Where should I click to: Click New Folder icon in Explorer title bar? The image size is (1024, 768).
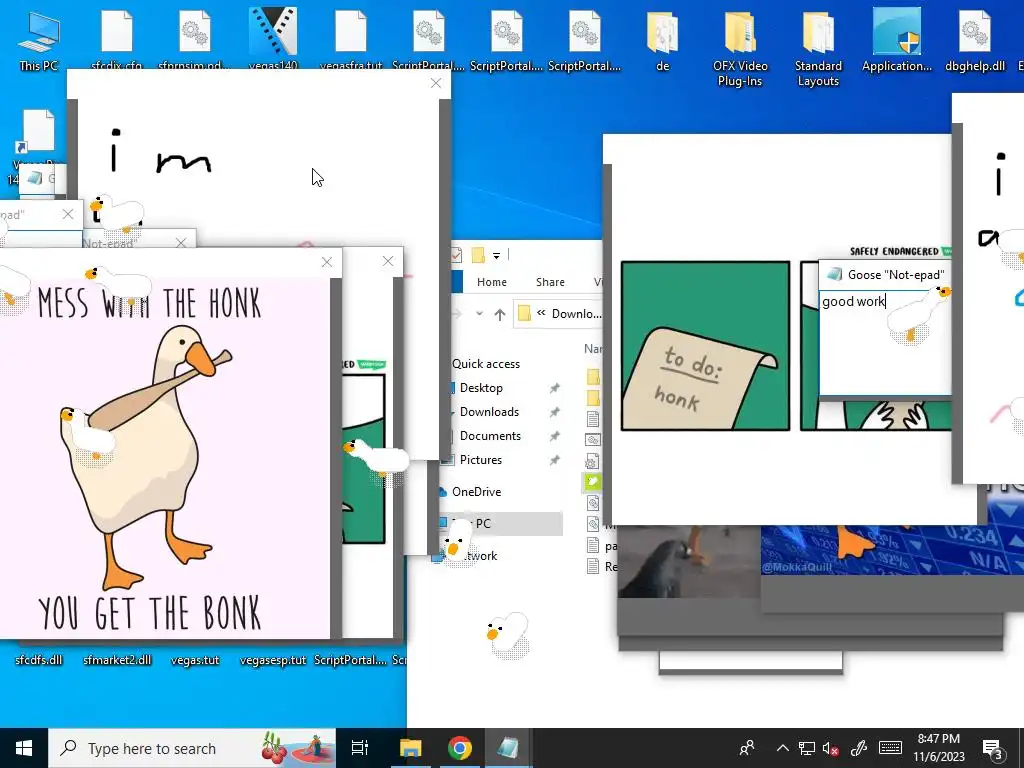(x=478, y=255)
